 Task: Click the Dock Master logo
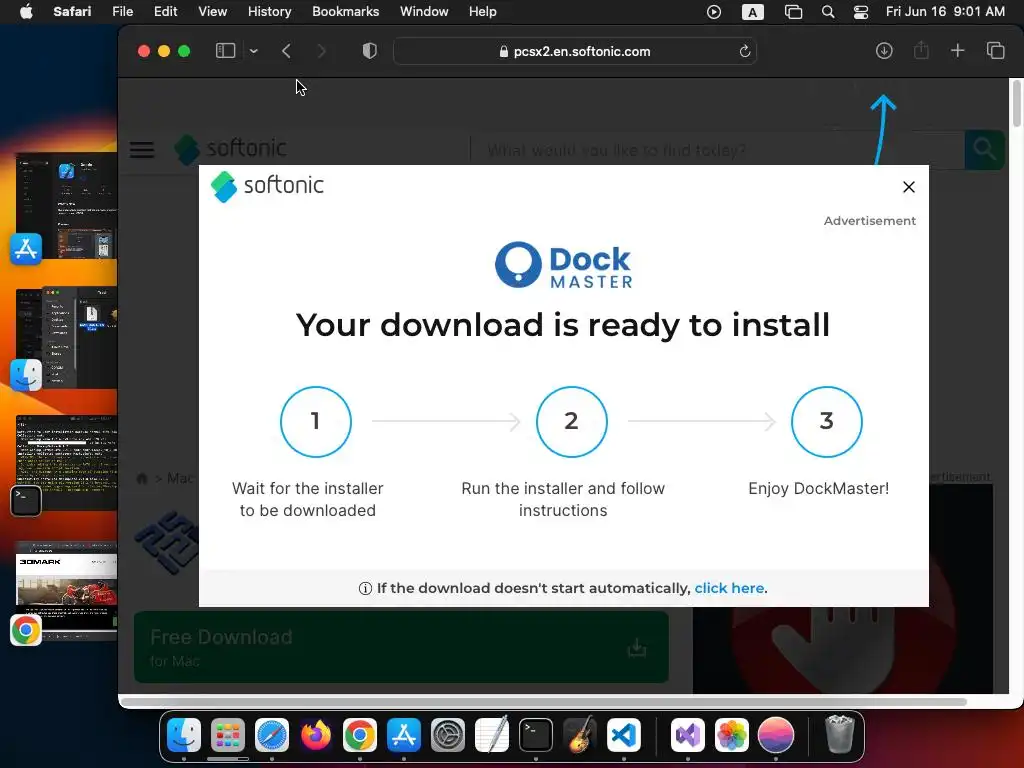[x=563, y=265]
